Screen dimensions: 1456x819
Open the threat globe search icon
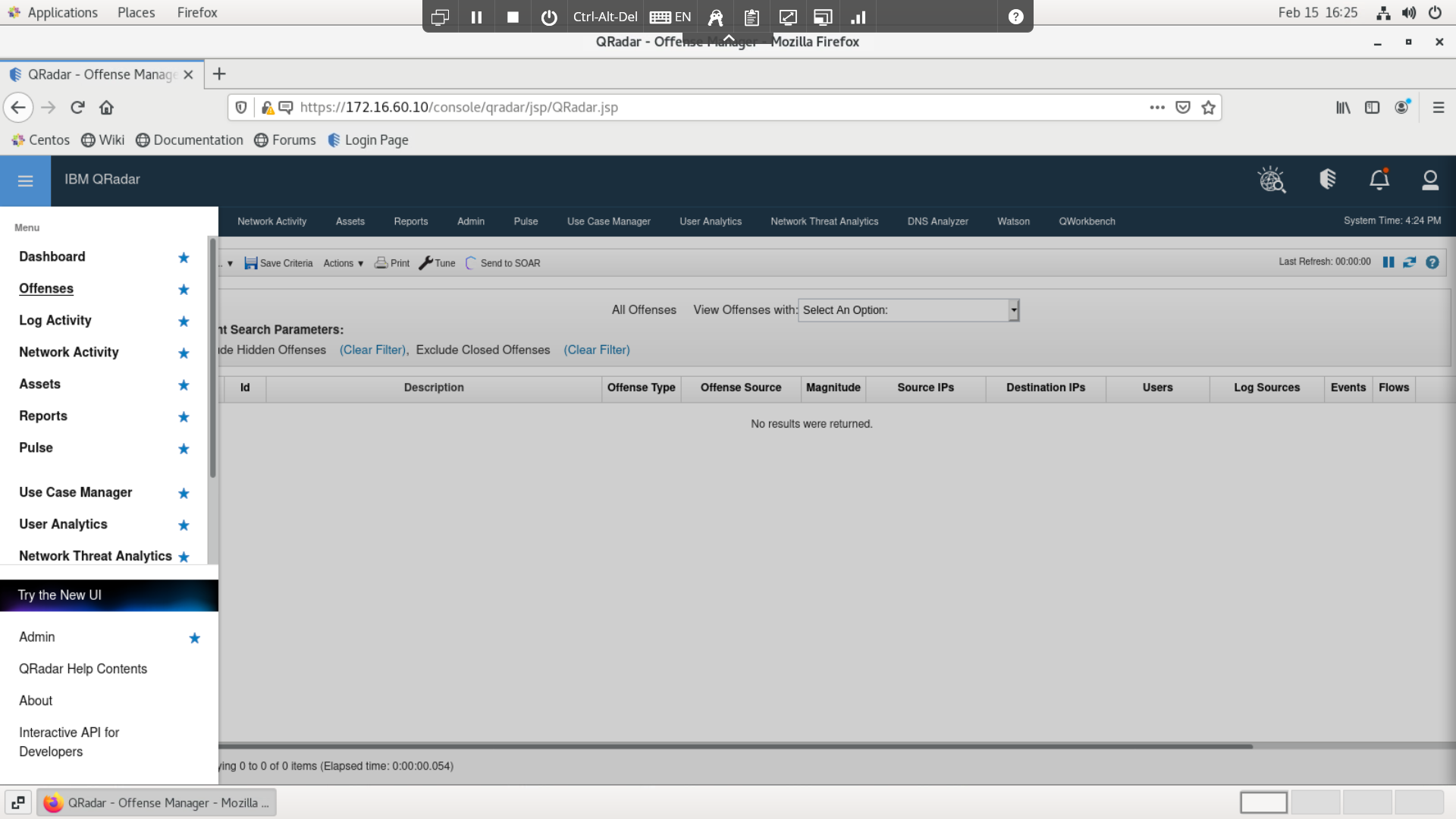click(x=1272, y=180)
